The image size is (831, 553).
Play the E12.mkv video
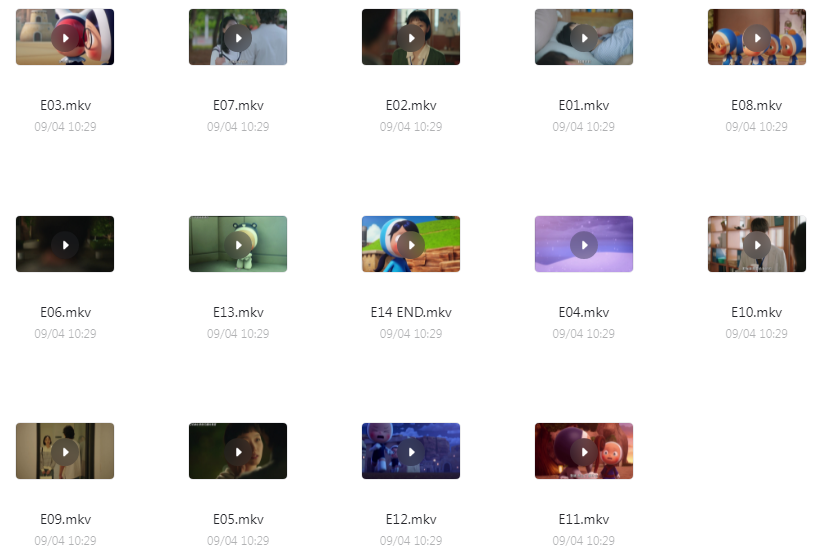411,452
